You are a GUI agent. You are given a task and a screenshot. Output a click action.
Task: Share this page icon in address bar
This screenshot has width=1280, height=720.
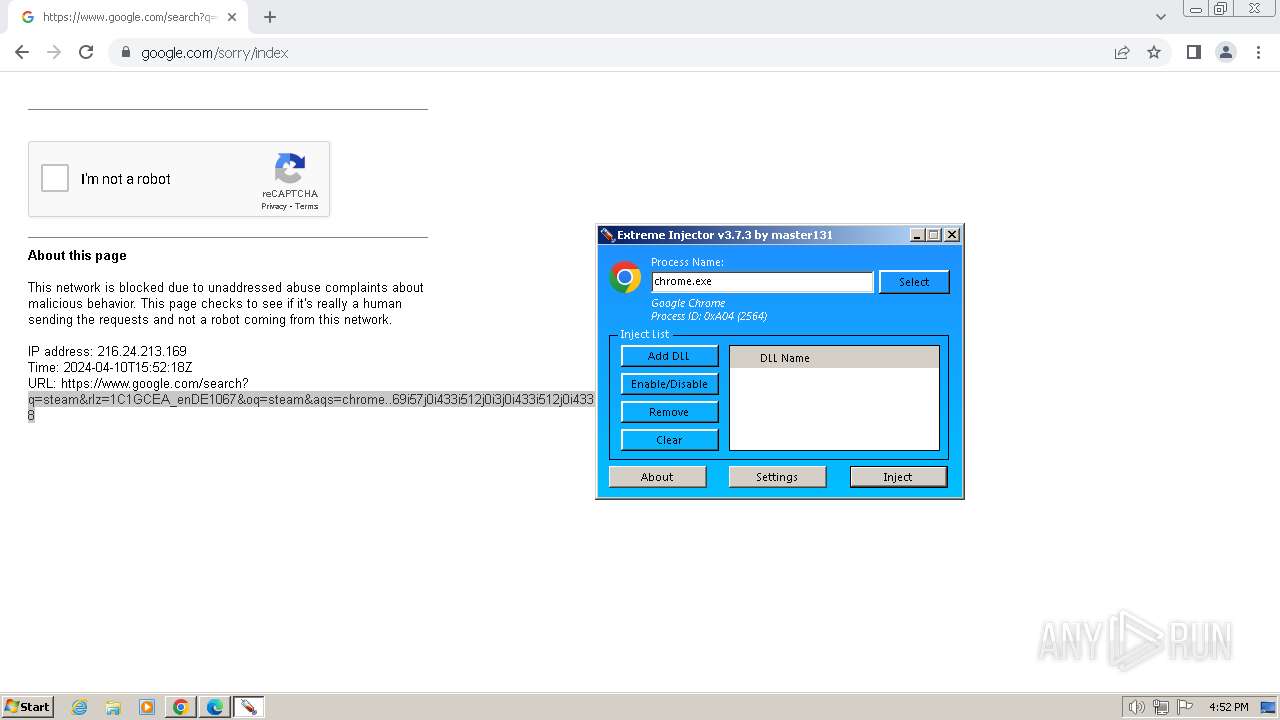coord(1122,52)
